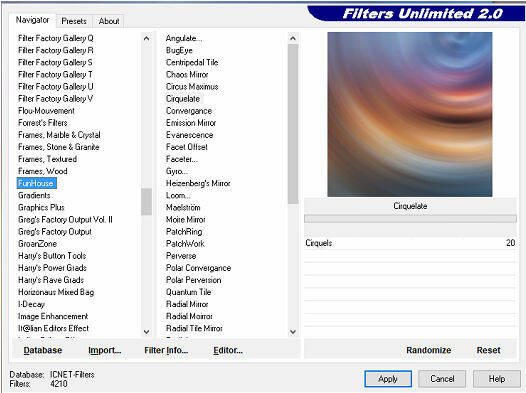This screenshot has height=393, width=526.
Task: Switch to the Presets tab
Action: pyautogui.click(x=74, y=21)
